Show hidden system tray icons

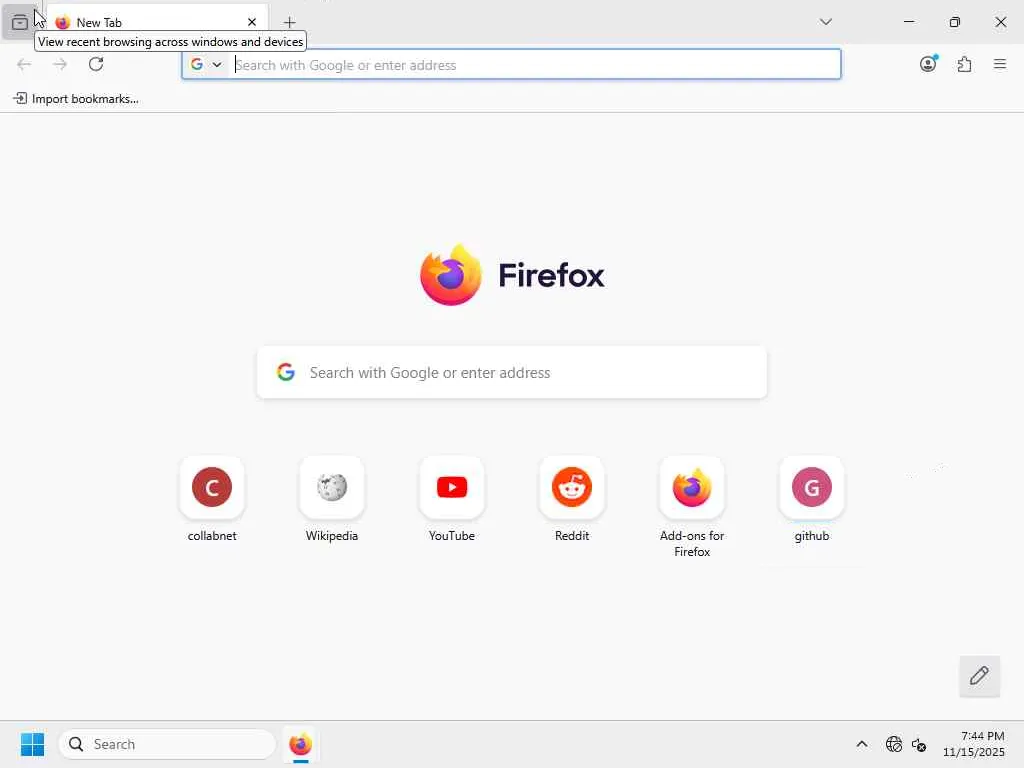coord(862,744)
